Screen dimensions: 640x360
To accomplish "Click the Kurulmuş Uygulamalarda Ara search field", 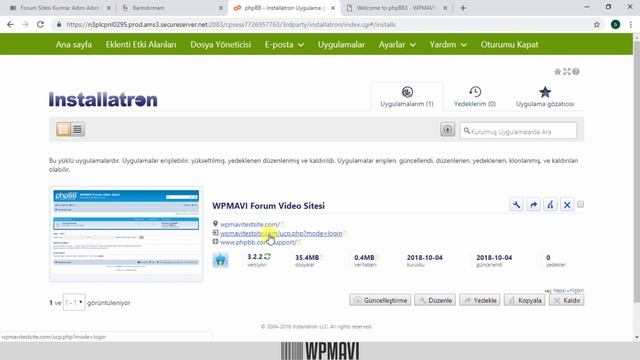I will tap(518, 131).
